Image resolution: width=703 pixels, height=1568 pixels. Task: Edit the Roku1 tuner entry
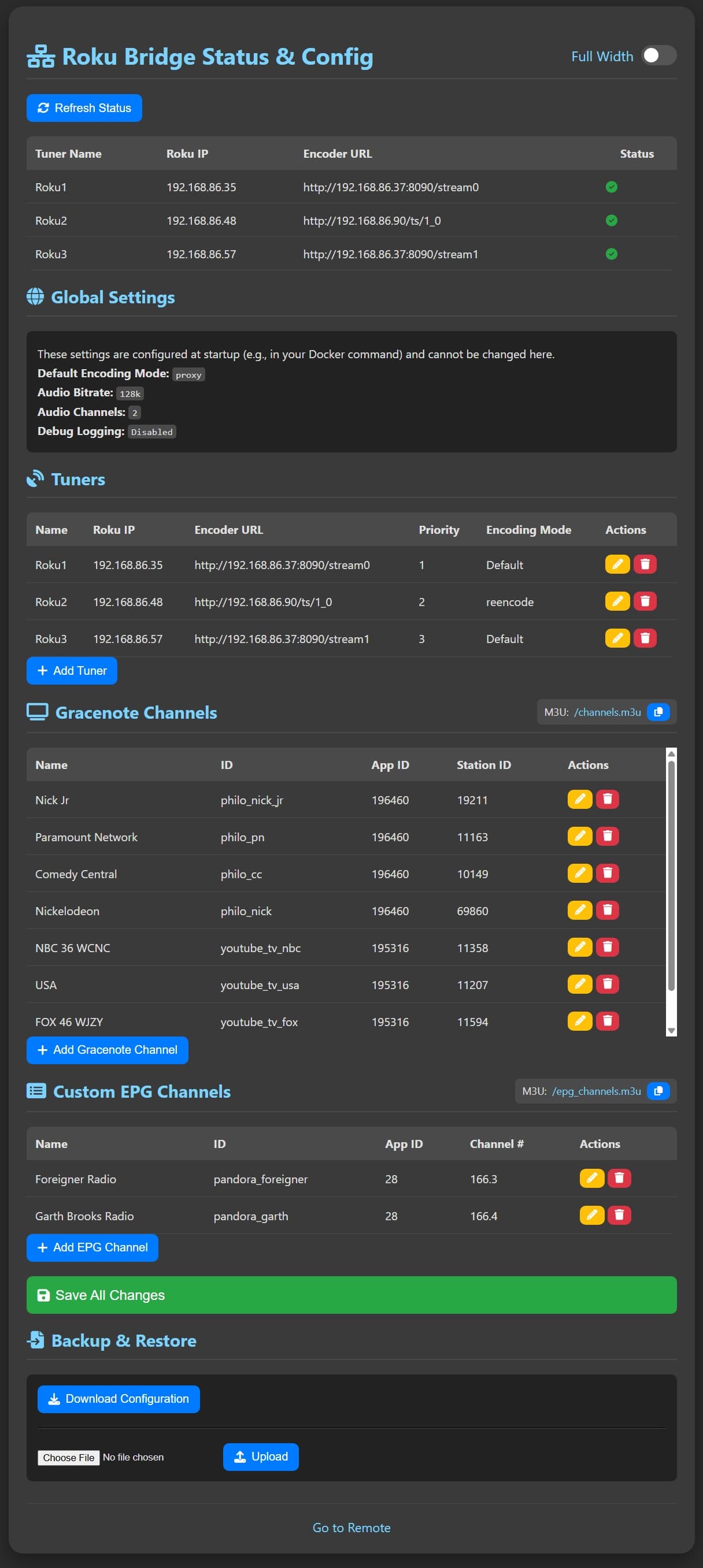(616, 564)
